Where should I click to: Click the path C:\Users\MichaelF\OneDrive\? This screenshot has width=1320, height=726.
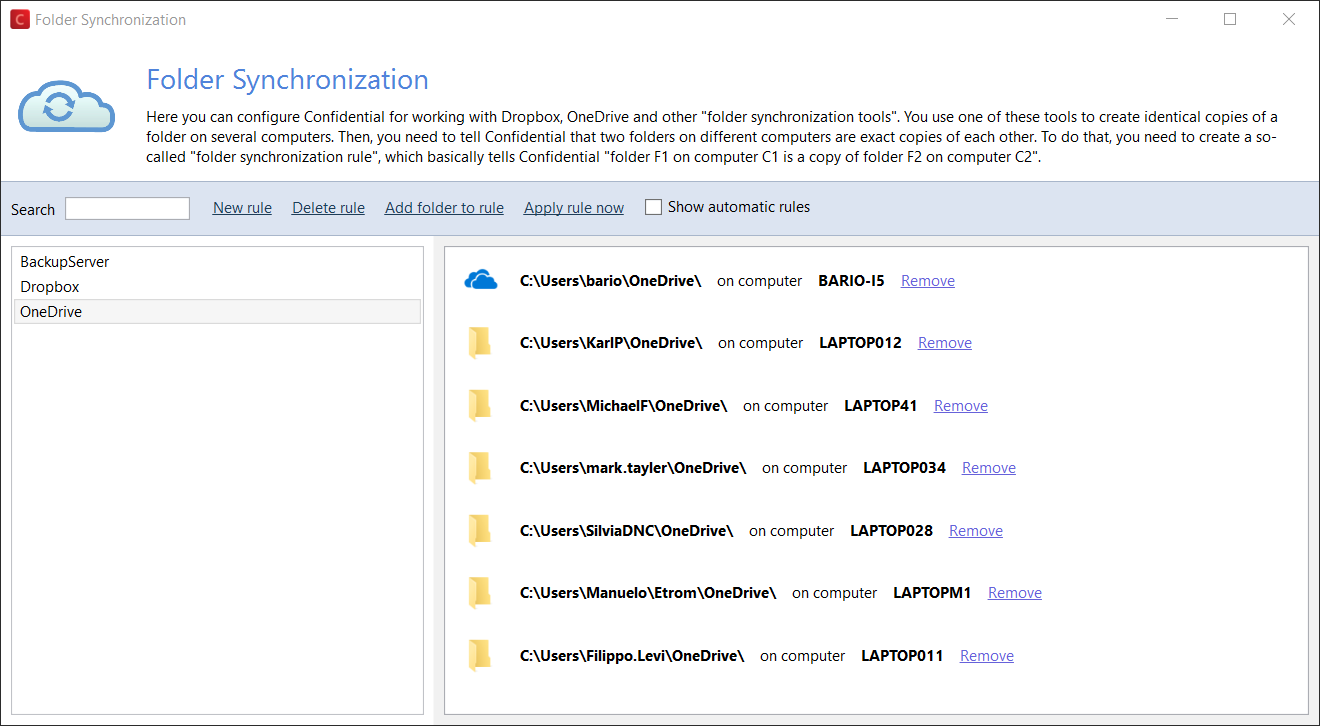tap(624, 406)
